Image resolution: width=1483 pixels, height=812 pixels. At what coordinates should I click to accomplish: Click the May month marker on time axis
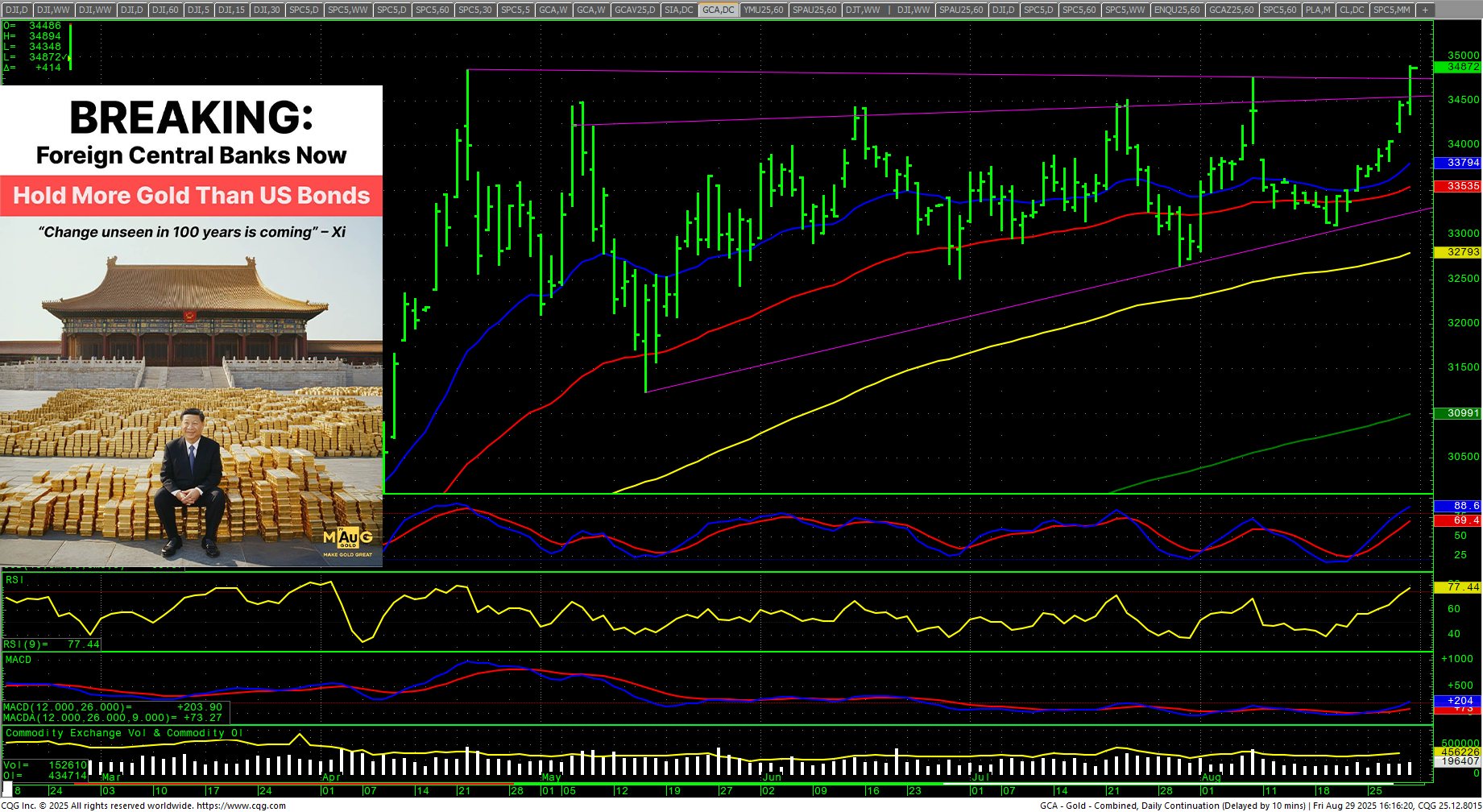point(552,777)
